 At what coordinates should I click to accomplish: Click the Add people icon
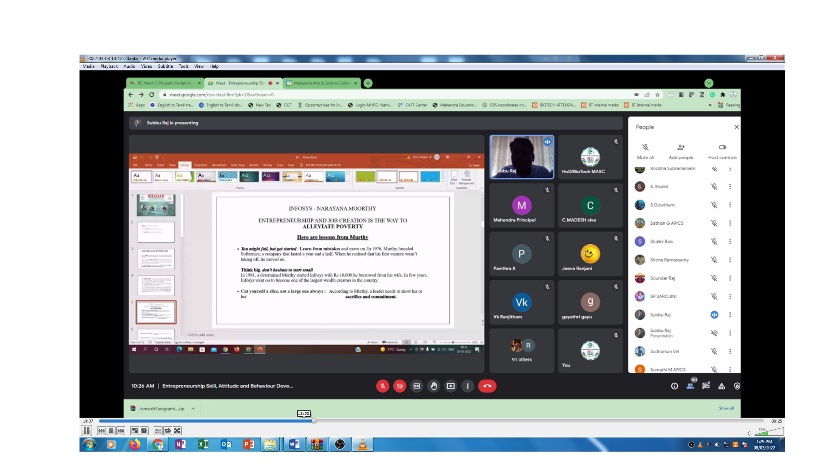coord(681,148)
